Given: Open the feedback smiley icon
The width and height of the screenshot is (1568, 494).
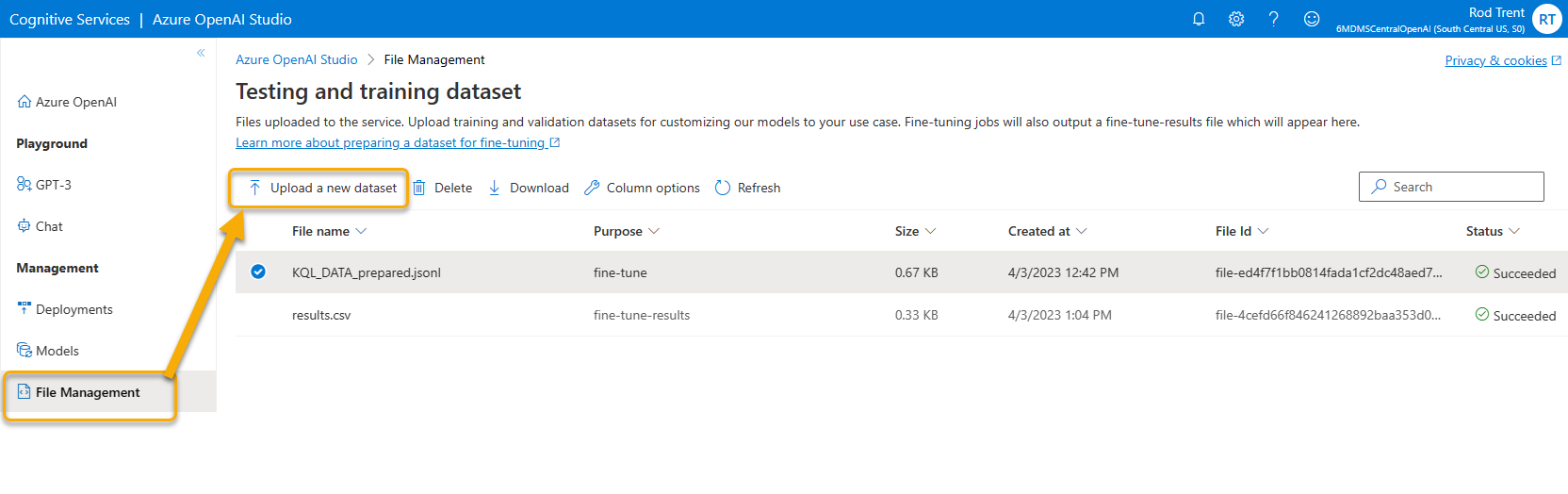Looking at the screenshot, I should [1312, 19].
